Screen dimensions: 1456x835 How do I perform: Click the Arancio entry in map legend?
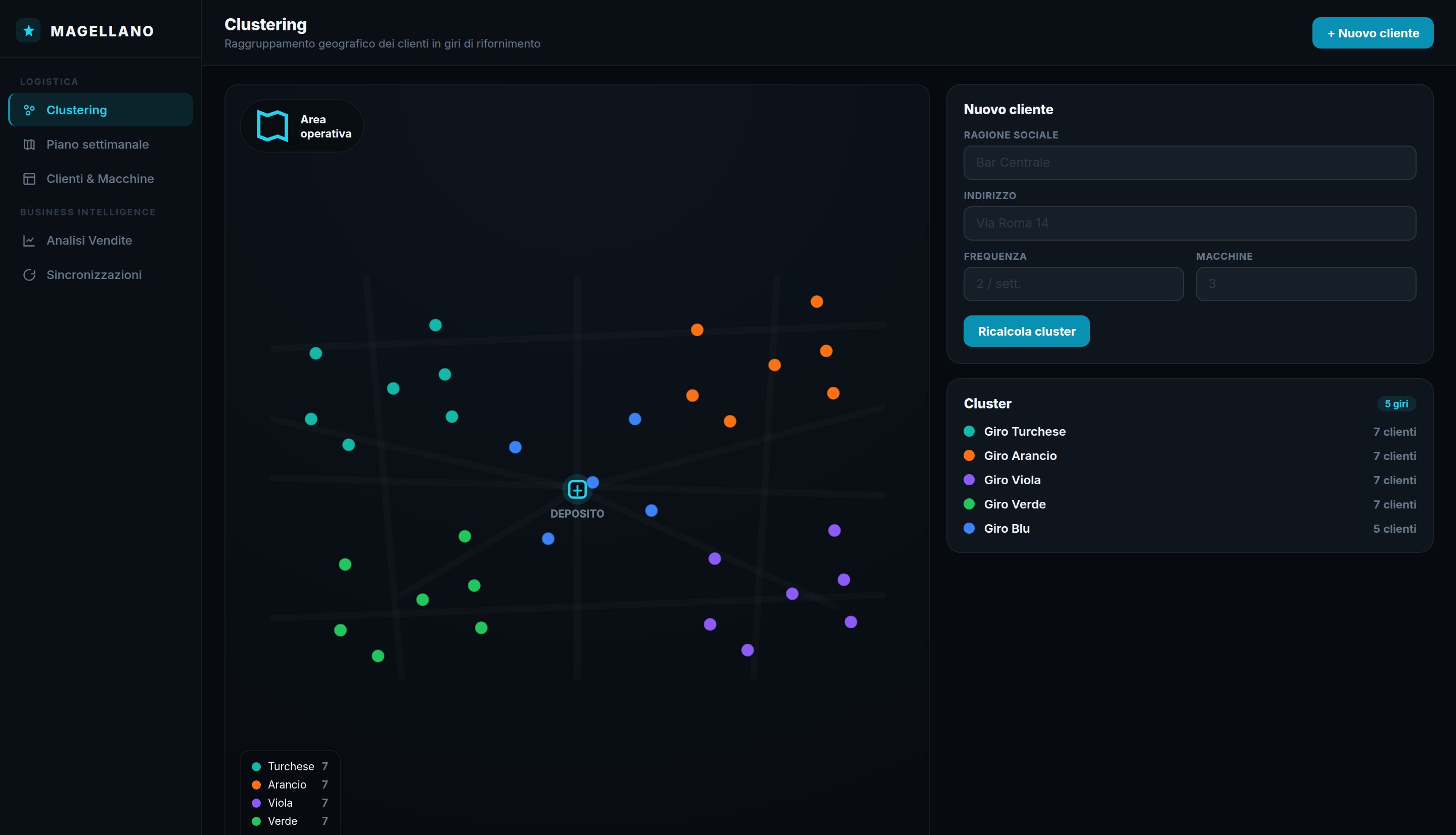click(x=290, y=784)
